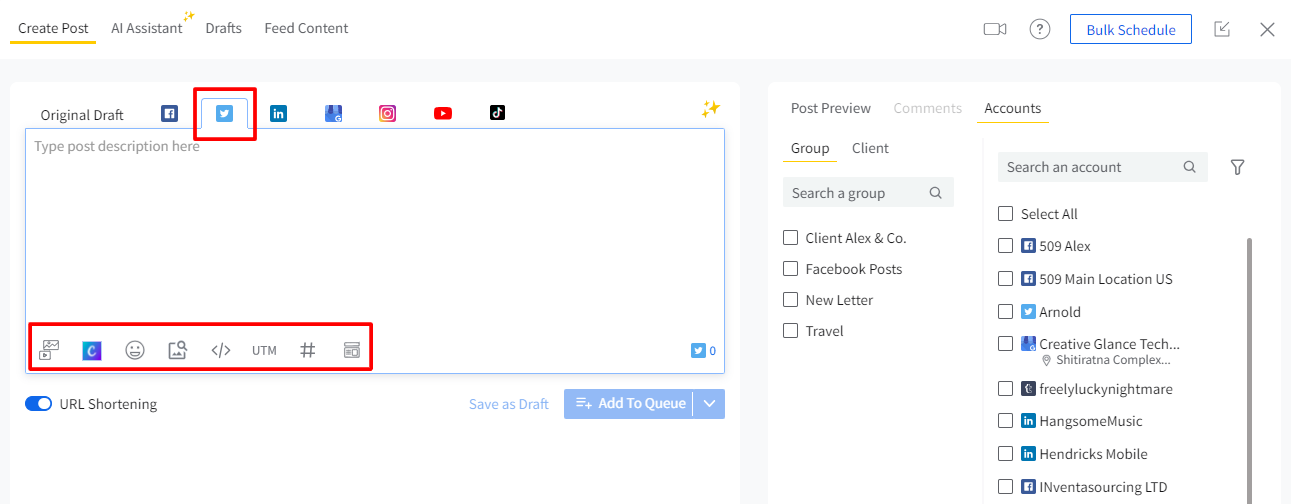This screenshot has width=1291, height=504.
Task: Switch to the YouTube platform tab
Action: pos(442,114)
